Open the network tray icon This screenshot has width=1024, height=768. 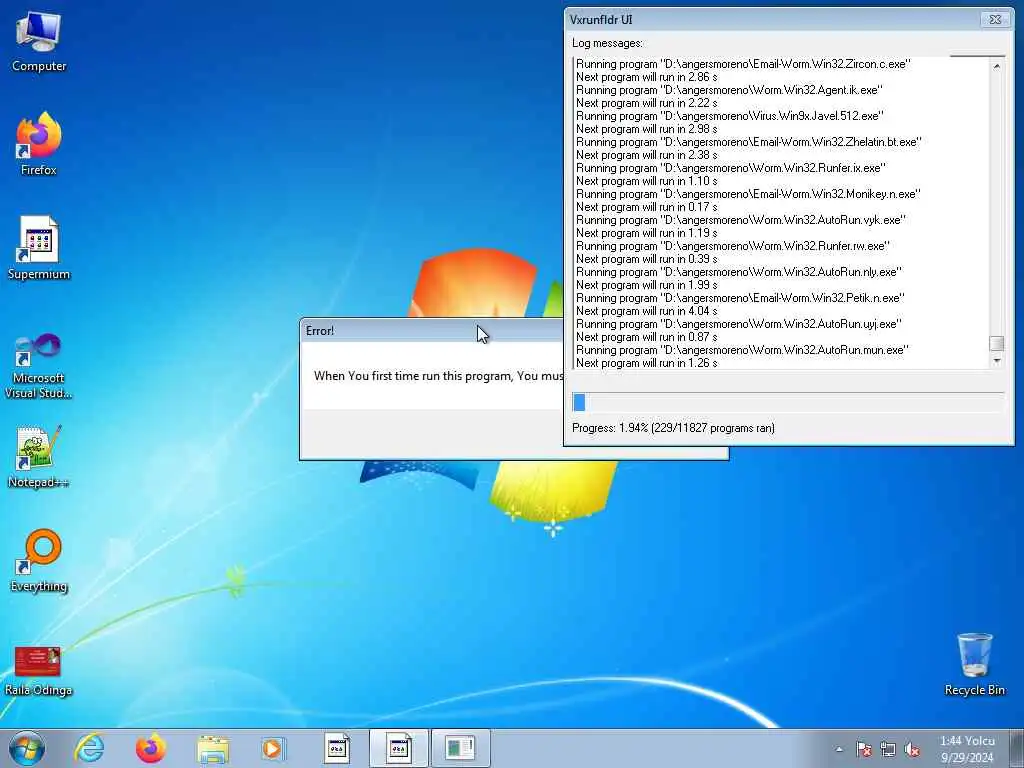888,749
